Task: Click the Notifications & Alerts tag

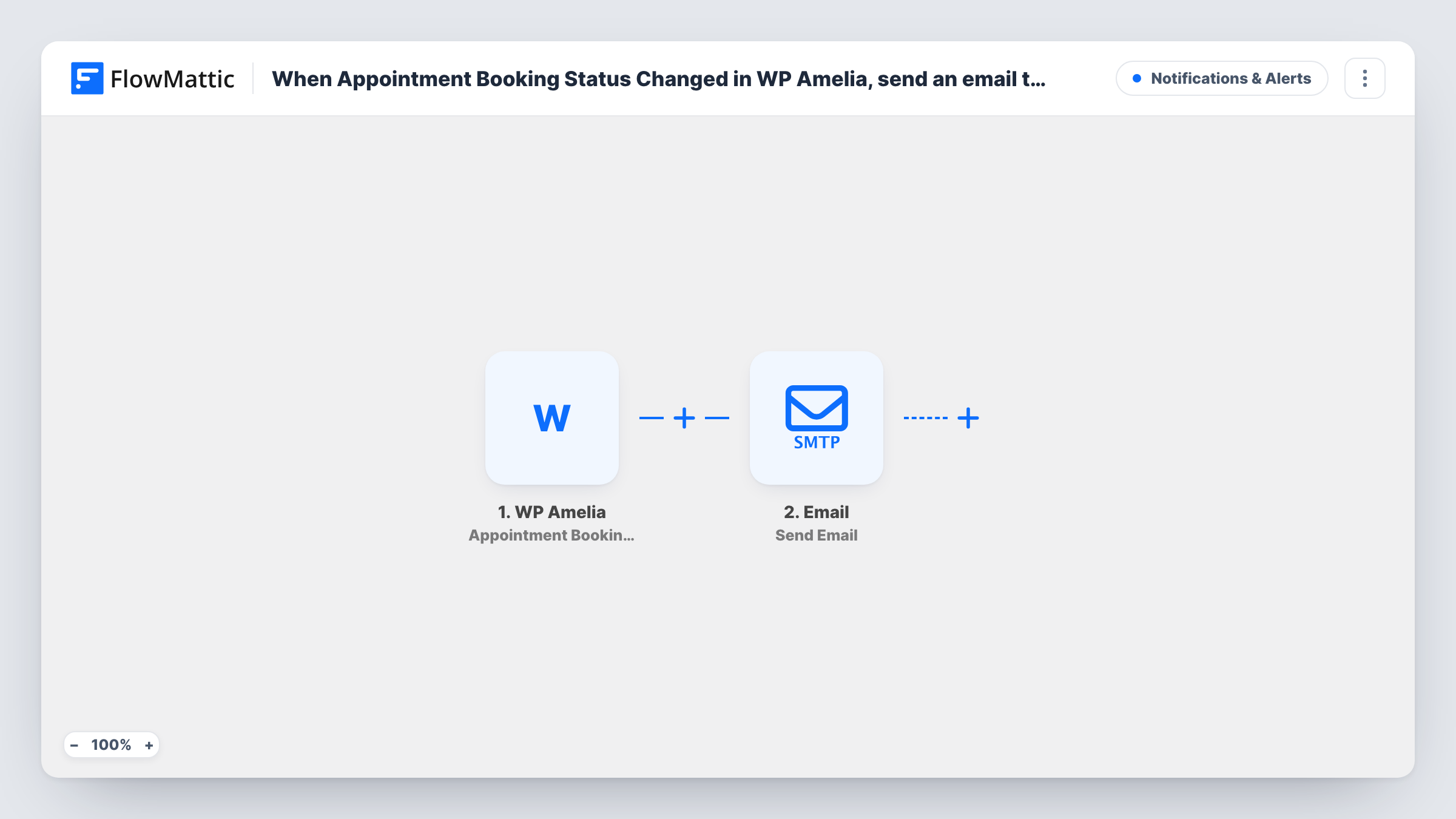Action: click(x=1222, y=78)
